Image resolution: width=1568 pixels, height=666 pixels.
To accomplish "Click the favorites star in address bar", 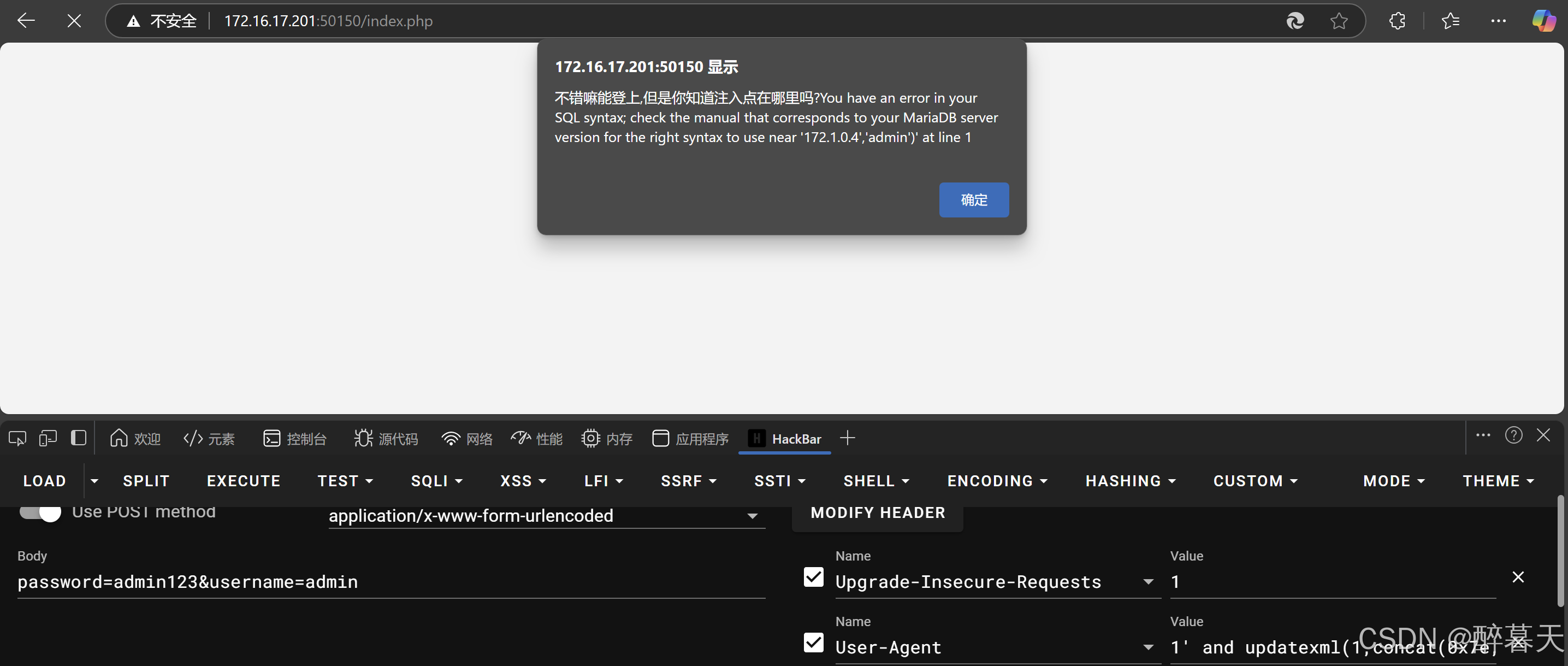I will pyautogui.click(x=1339, y=21).
